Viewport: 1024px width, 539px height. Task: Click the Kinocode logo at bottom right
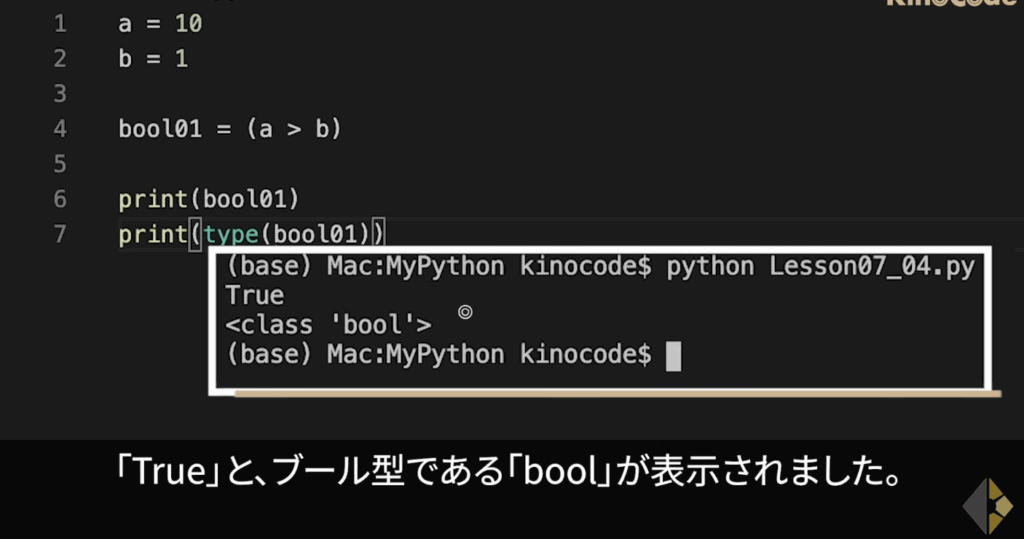coord(987,506)
